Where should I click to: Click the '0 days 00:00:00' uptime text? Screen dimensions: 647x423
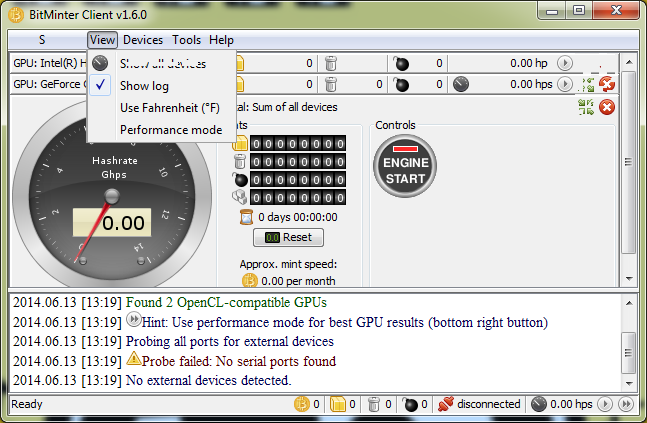(x=298, y=217)
